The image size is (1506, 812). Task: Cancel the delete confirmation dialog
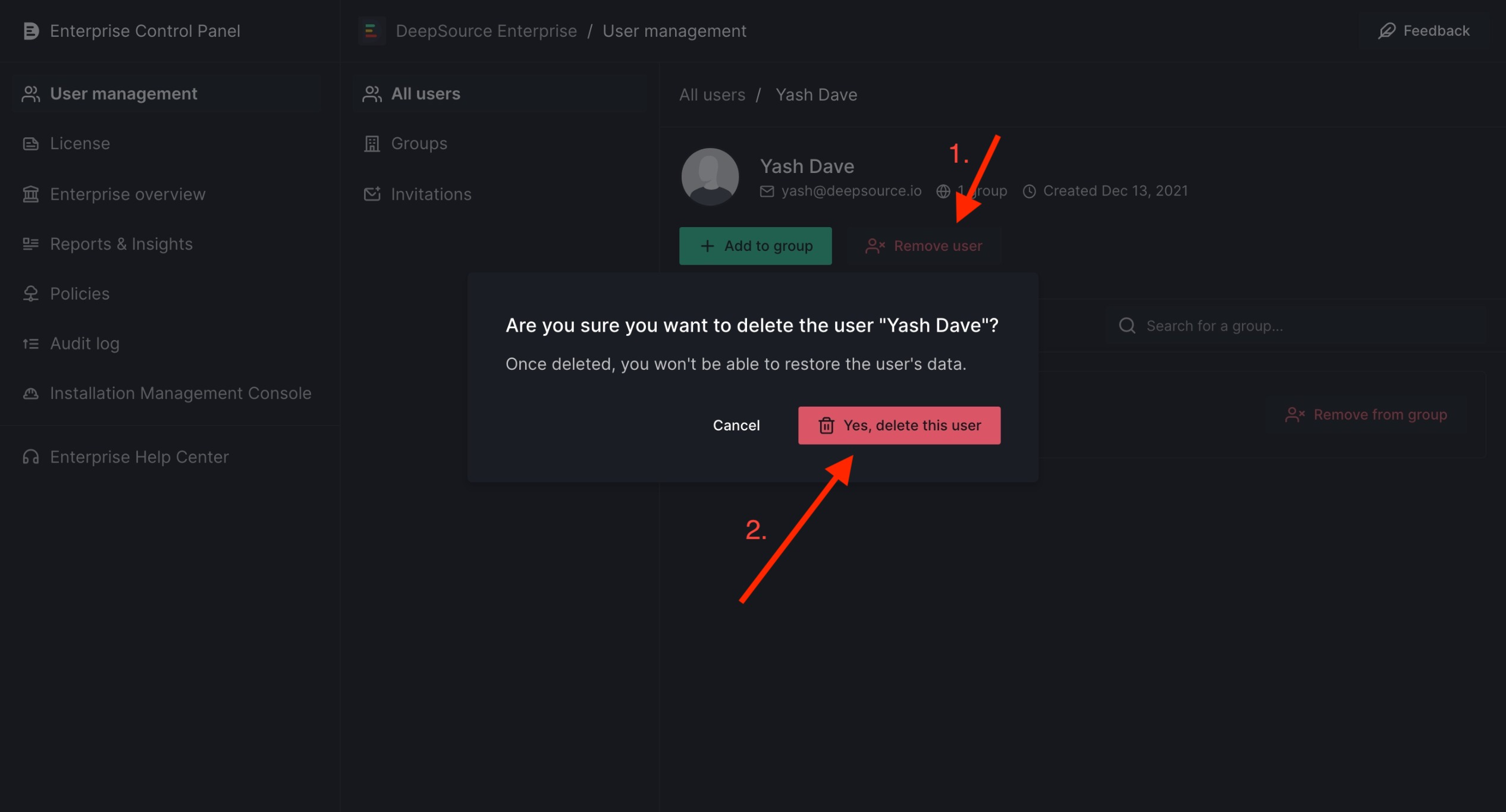tap(736, 425)
